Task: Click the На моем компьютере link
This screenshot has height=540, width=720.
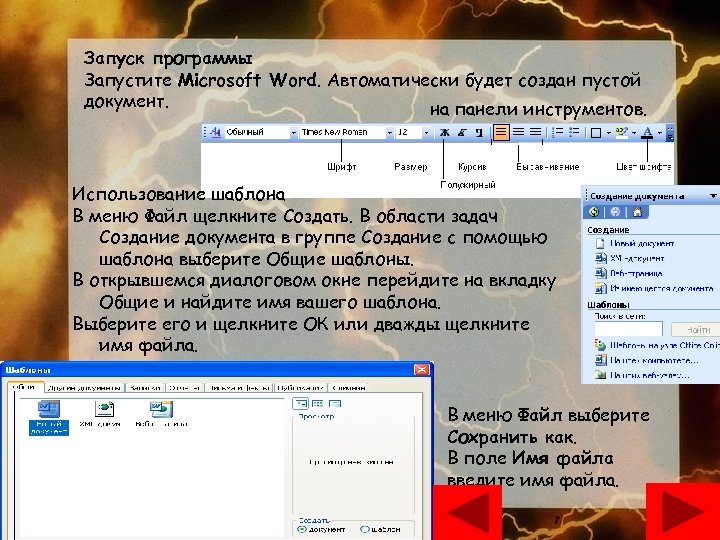Action: point(654,360)
